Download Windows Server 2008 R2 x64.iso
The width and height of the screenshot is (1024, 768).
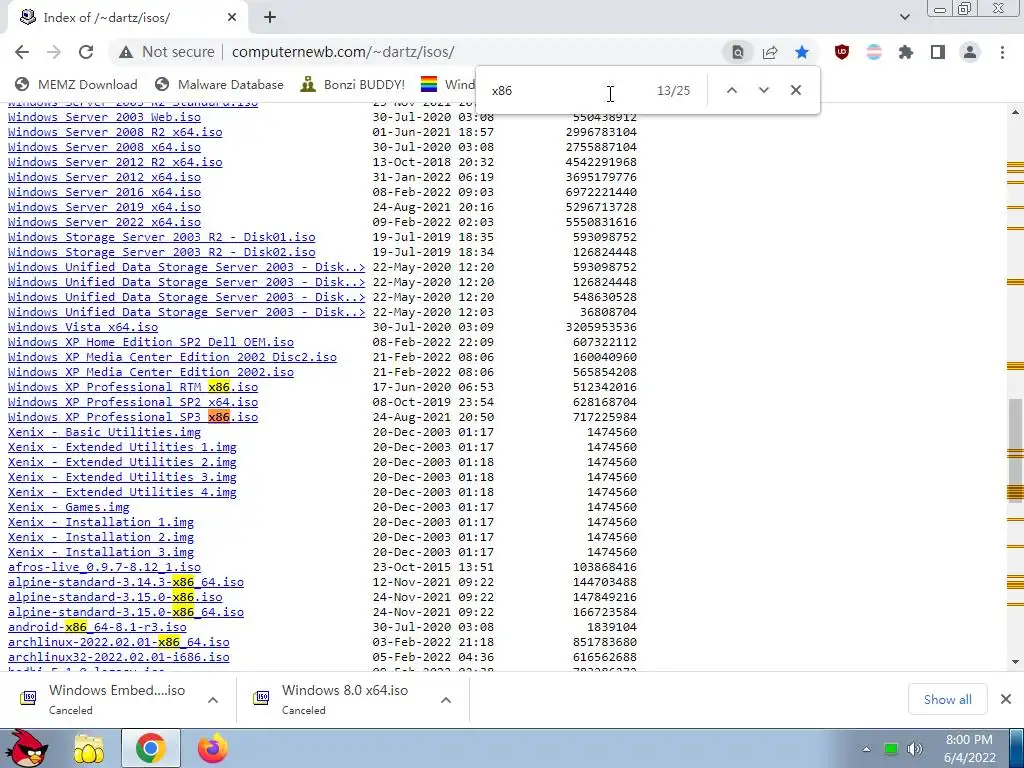115,132
